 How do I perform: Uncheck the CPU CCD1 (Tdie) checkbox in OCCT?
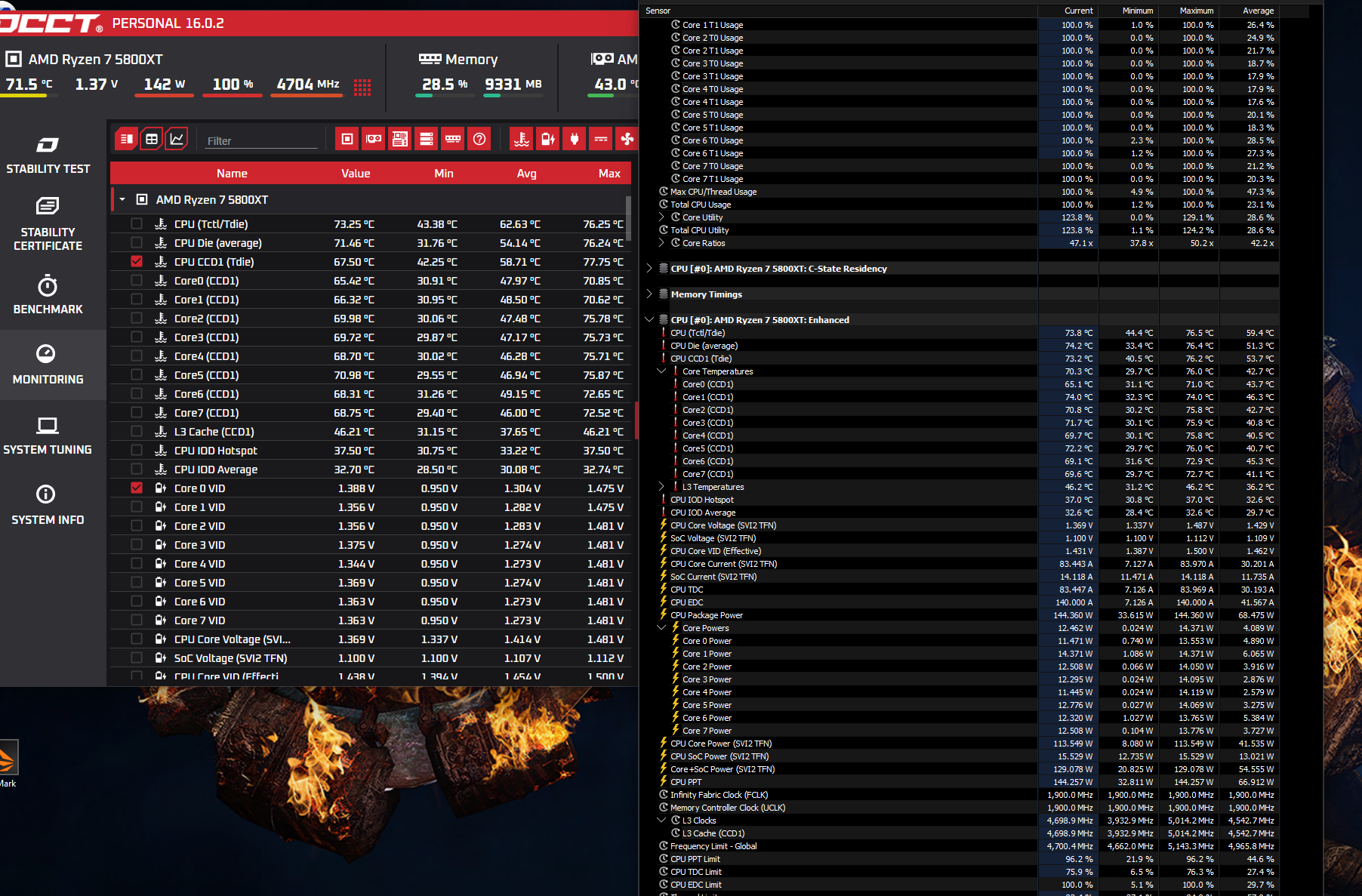click(137, 262)
